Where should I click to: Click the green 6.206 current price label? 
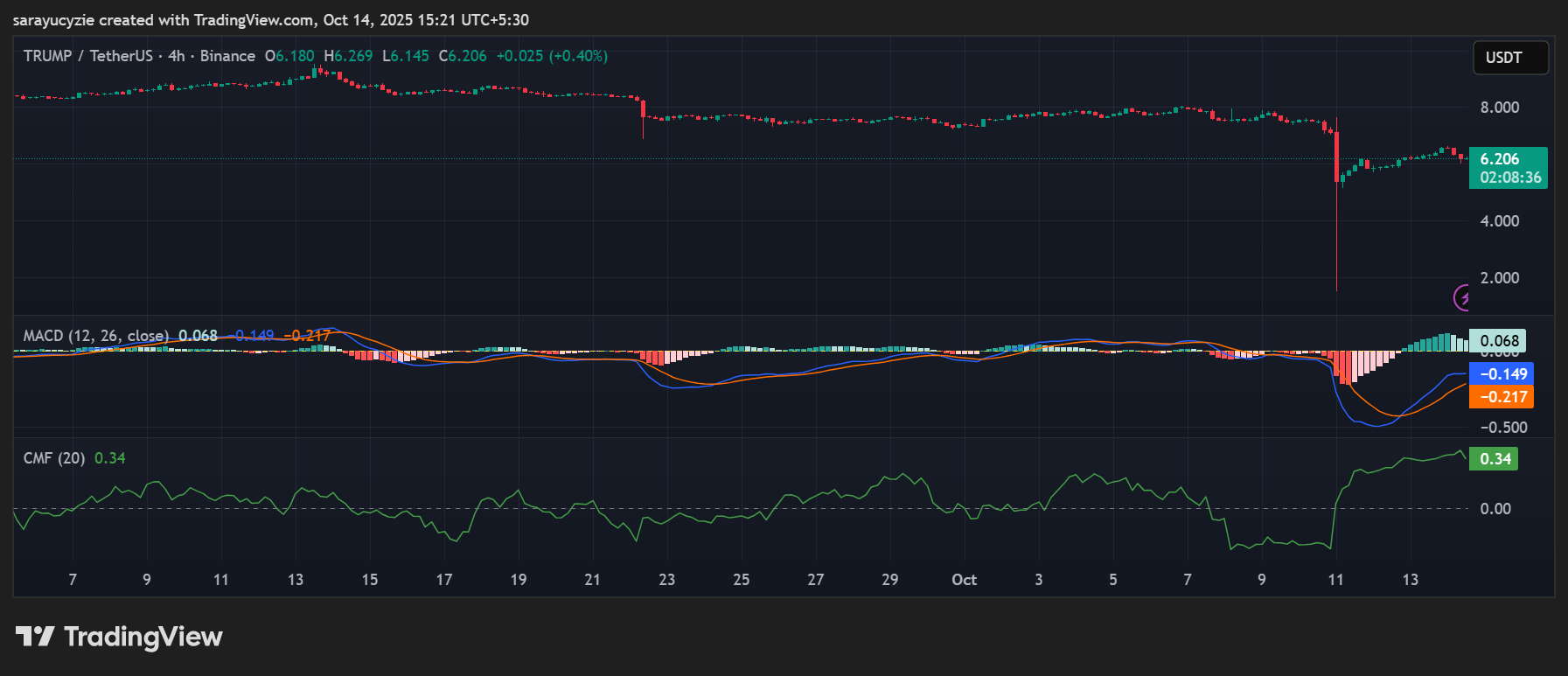[1508, 168]
